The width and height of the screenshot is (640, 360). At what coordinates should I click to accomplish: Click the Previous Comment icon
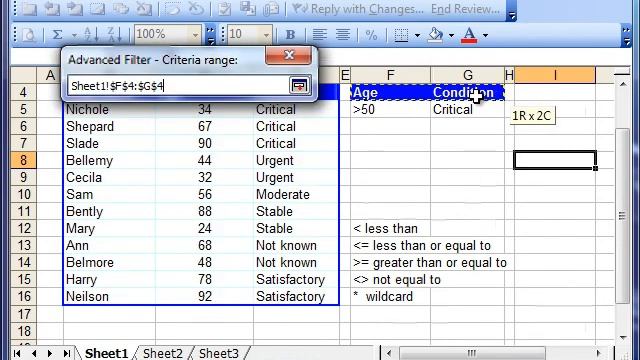coord(52,9)
